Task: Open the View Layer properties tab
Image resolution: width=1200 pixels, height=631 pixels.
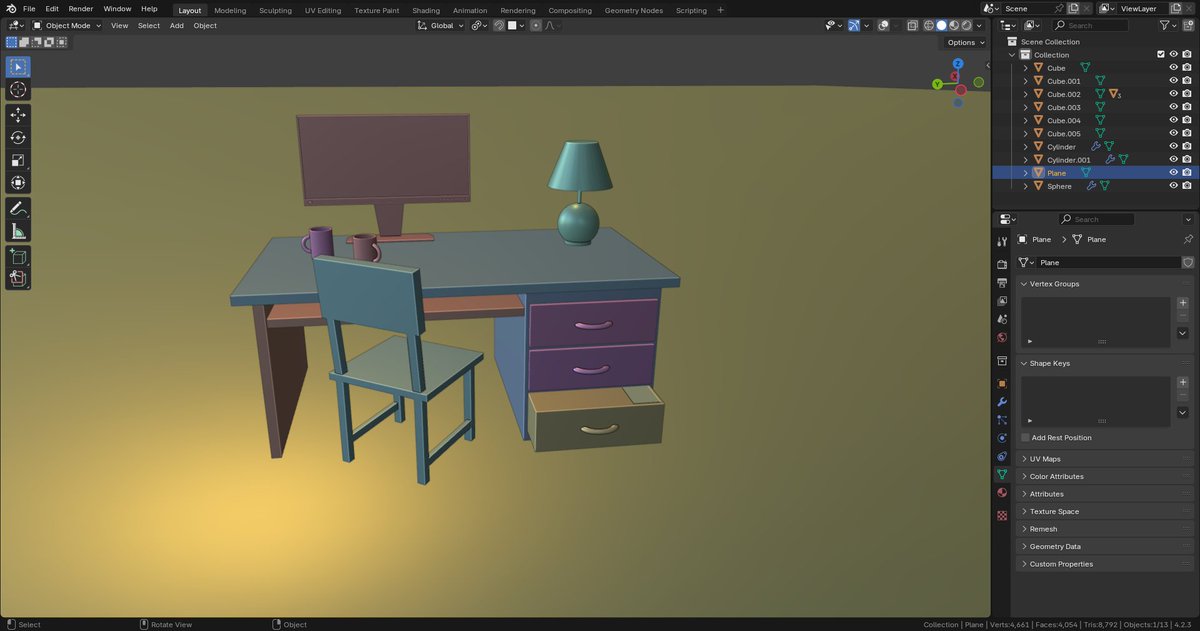Action: pyautogui.click(x=1002, y=301)
